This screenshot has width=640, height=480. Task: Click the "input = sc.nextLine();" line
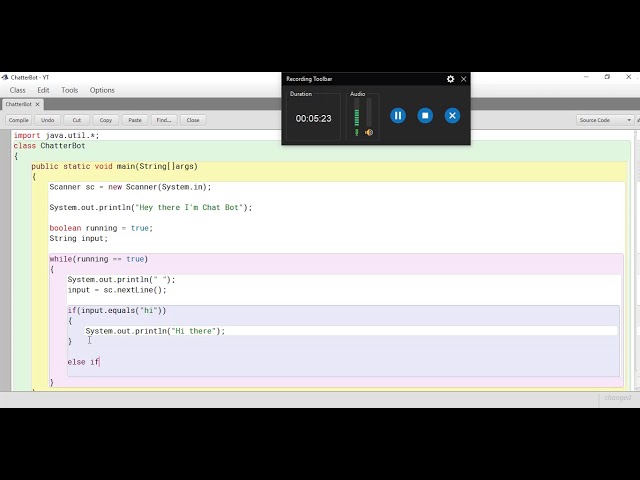pyautogui.click(x=117, y=290)
